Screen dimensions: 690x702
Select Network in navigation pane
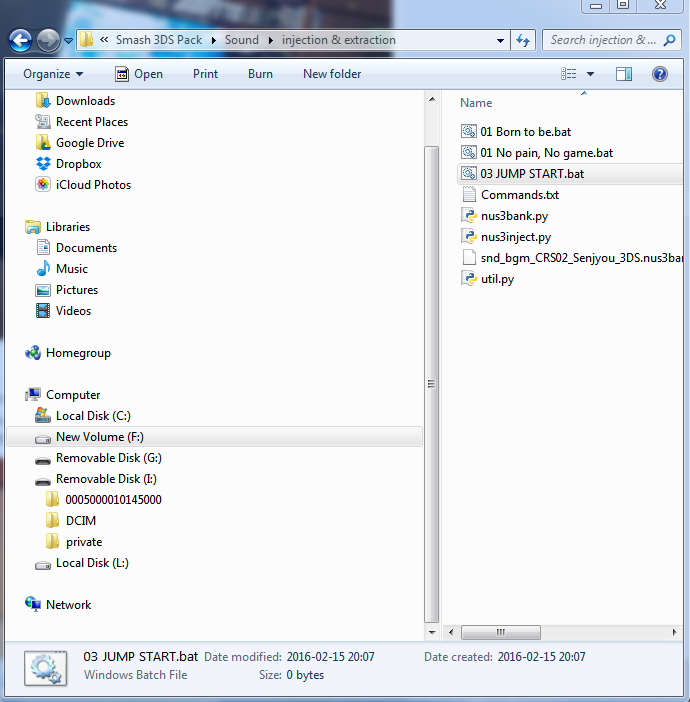[58, 605]
